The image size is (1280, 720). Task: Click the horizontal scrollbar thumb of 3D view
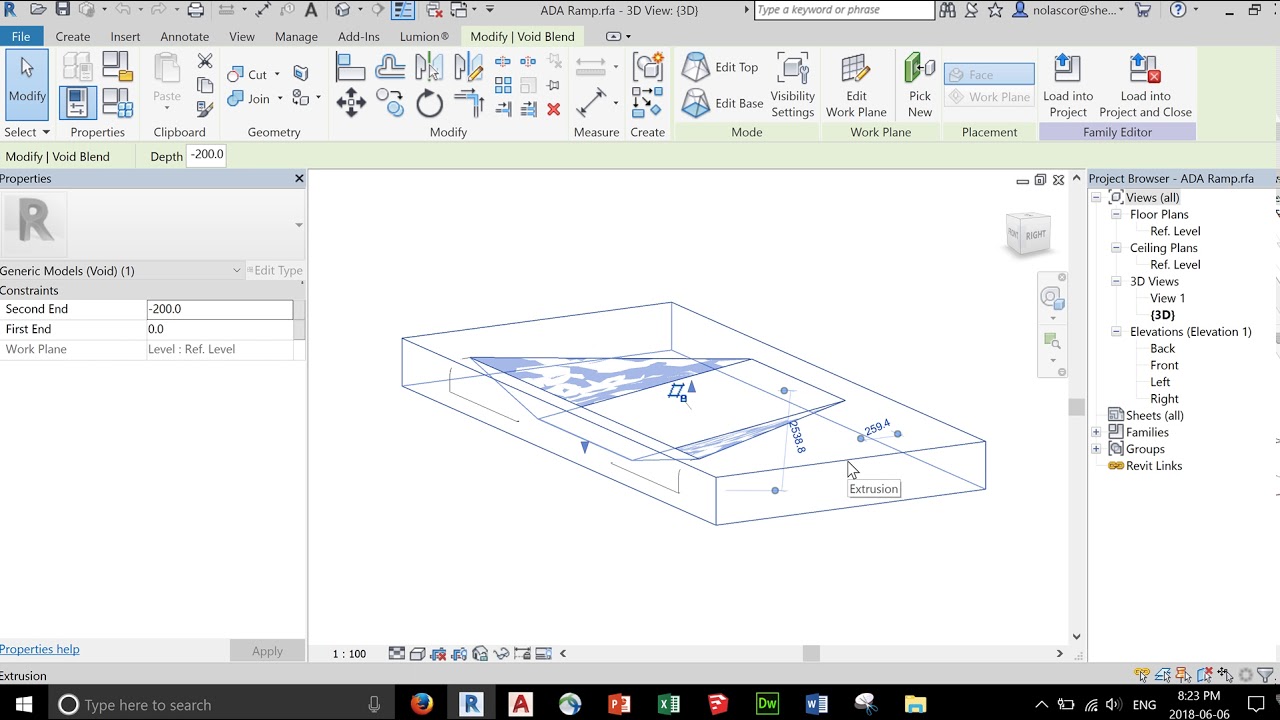(x=811, y=653)
